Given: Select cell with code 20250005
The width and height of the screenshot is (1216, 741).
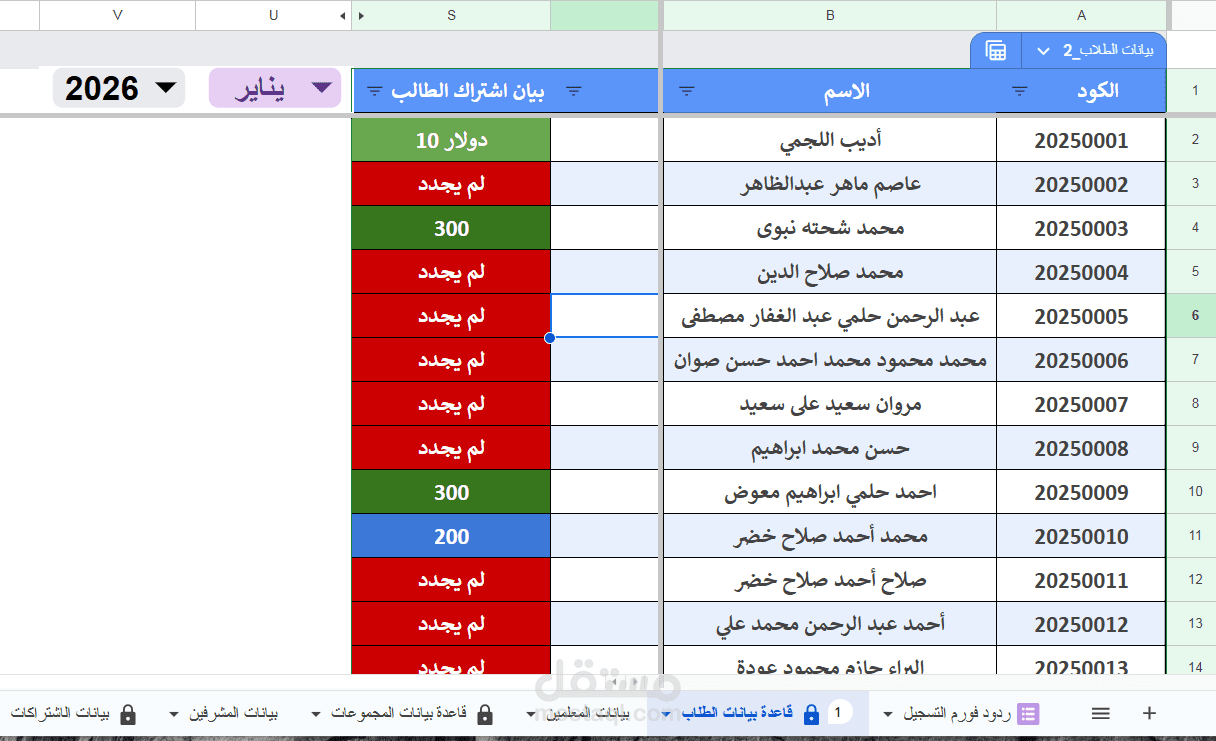Looking at the screenshot, I should click(1081, 316).
